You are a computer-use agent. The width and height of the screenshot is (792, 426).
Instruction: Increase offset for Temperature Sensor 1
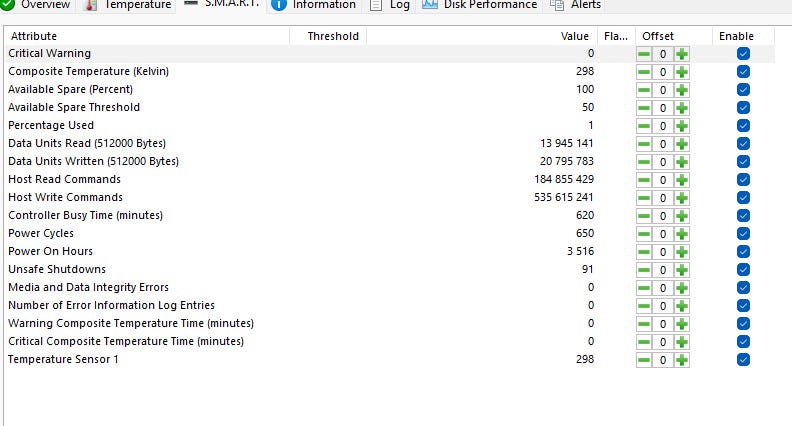[682, 360]
